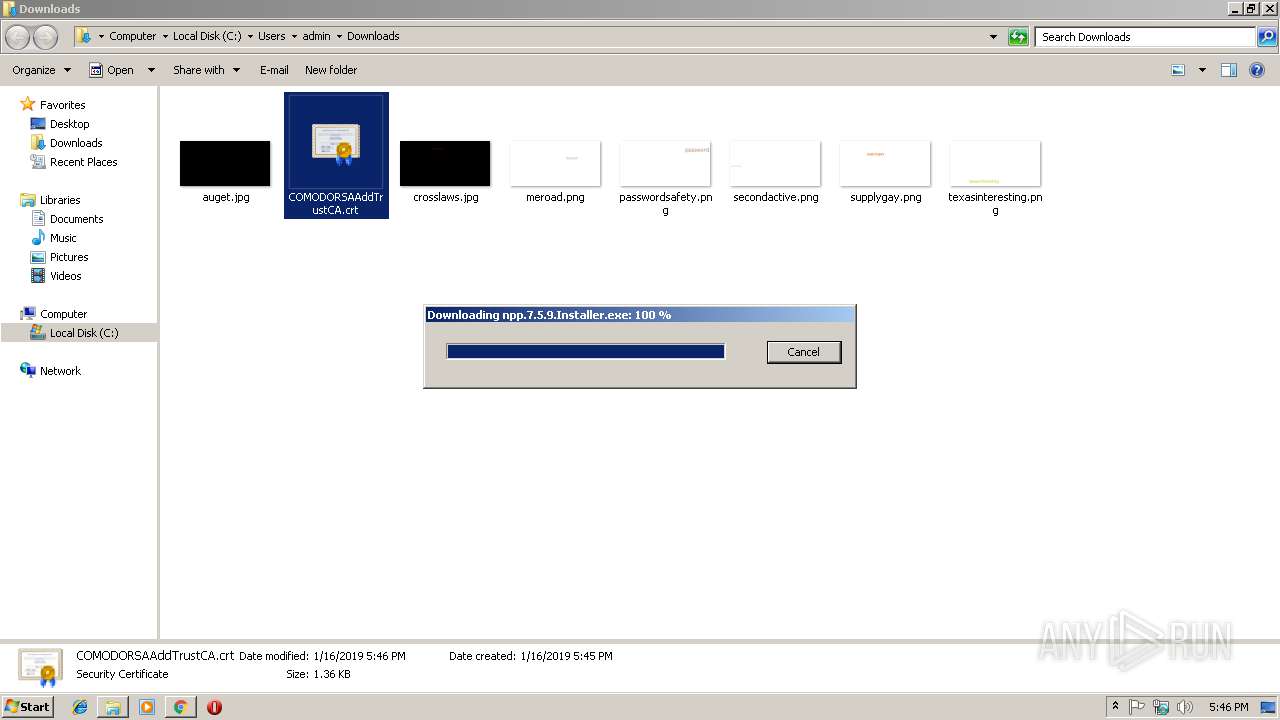Click admin in the address breadcrumb
This screenshot has height=720, width=1280.
coord(316,36)
